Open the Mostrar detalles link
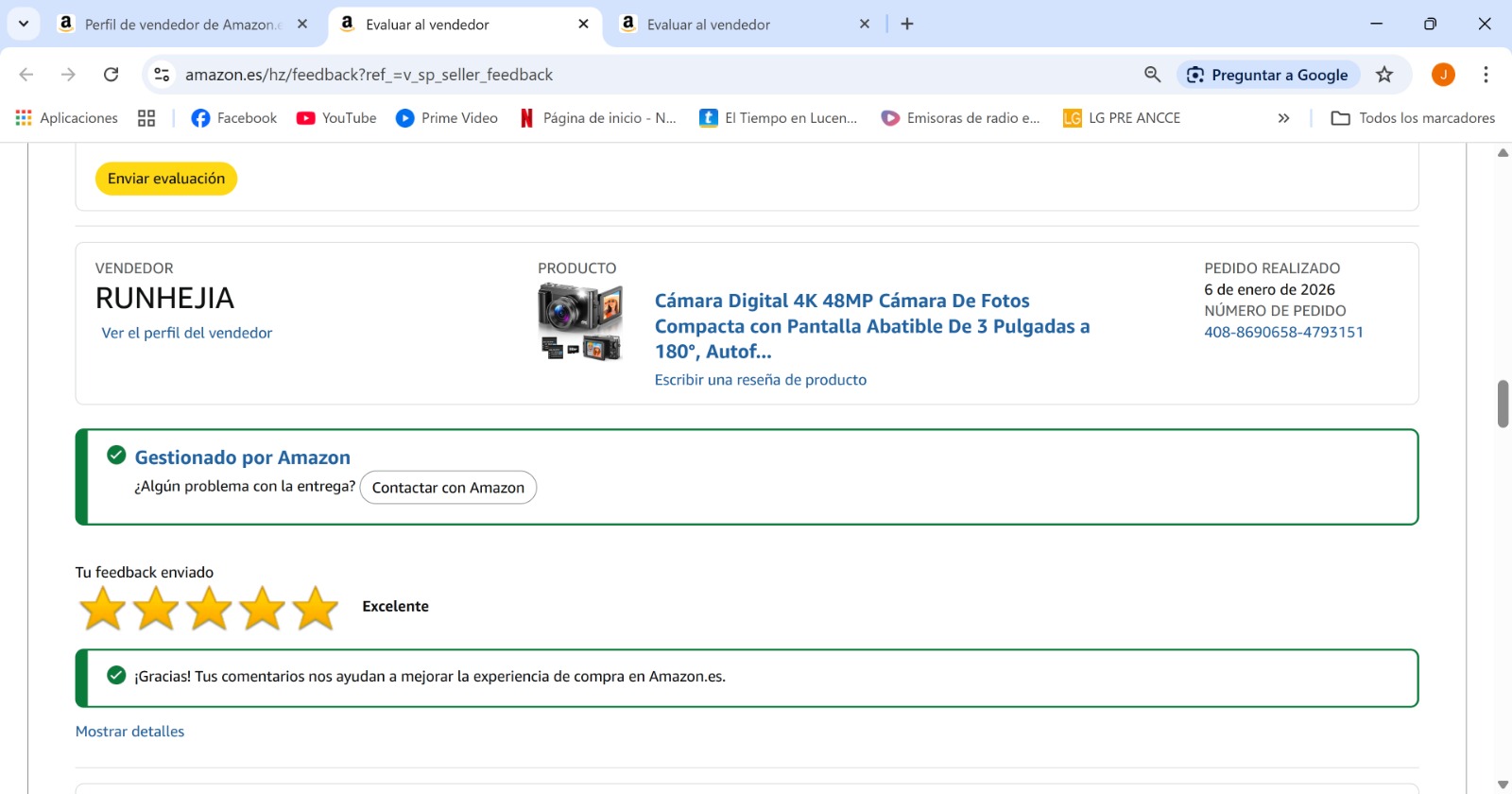Viewport: 1512px width, 794px height. pos(129,732)
